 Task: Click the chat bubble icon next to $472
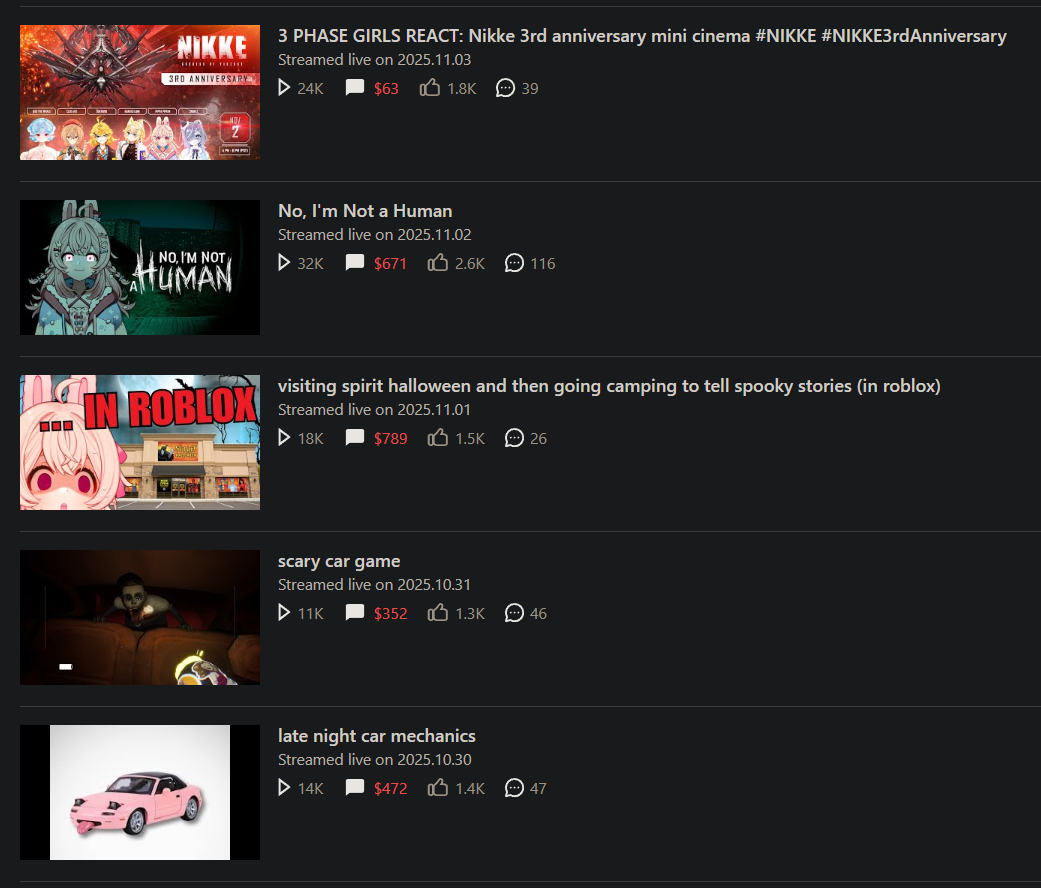pos(355,788)
